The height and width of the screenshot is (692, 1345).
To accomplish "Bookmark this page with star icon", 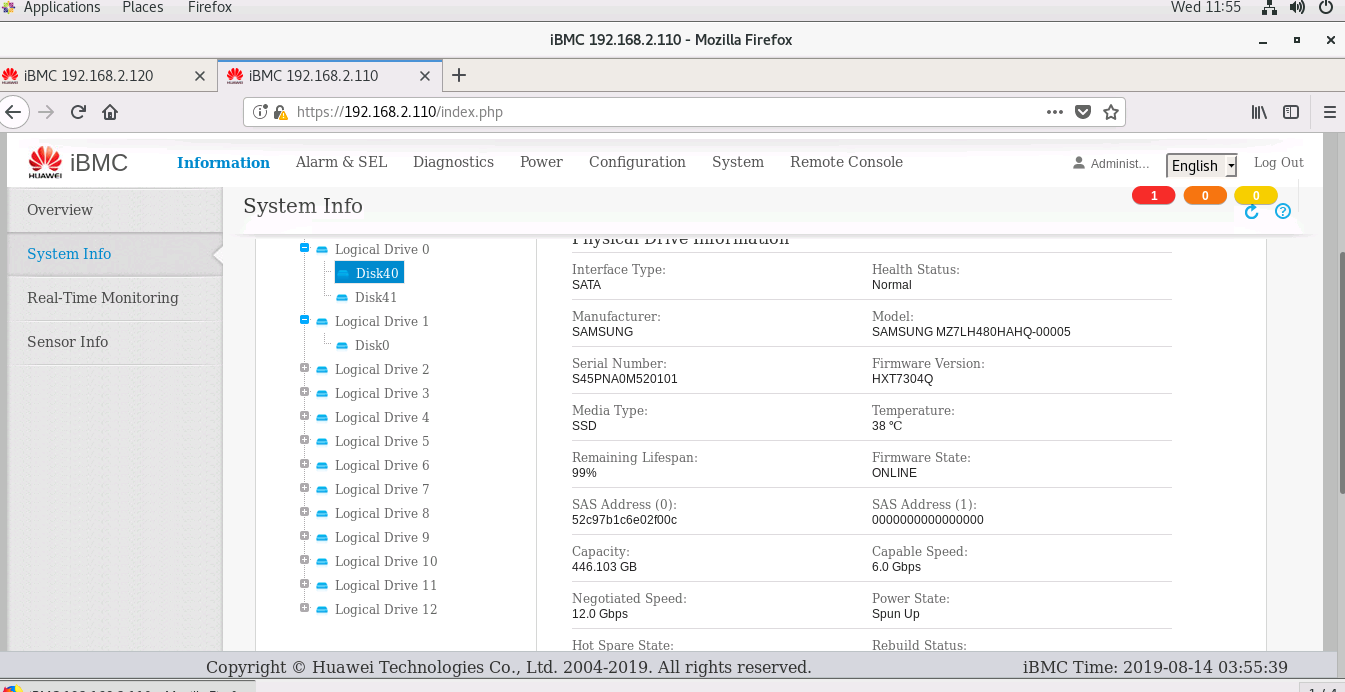I will 1110,112.
